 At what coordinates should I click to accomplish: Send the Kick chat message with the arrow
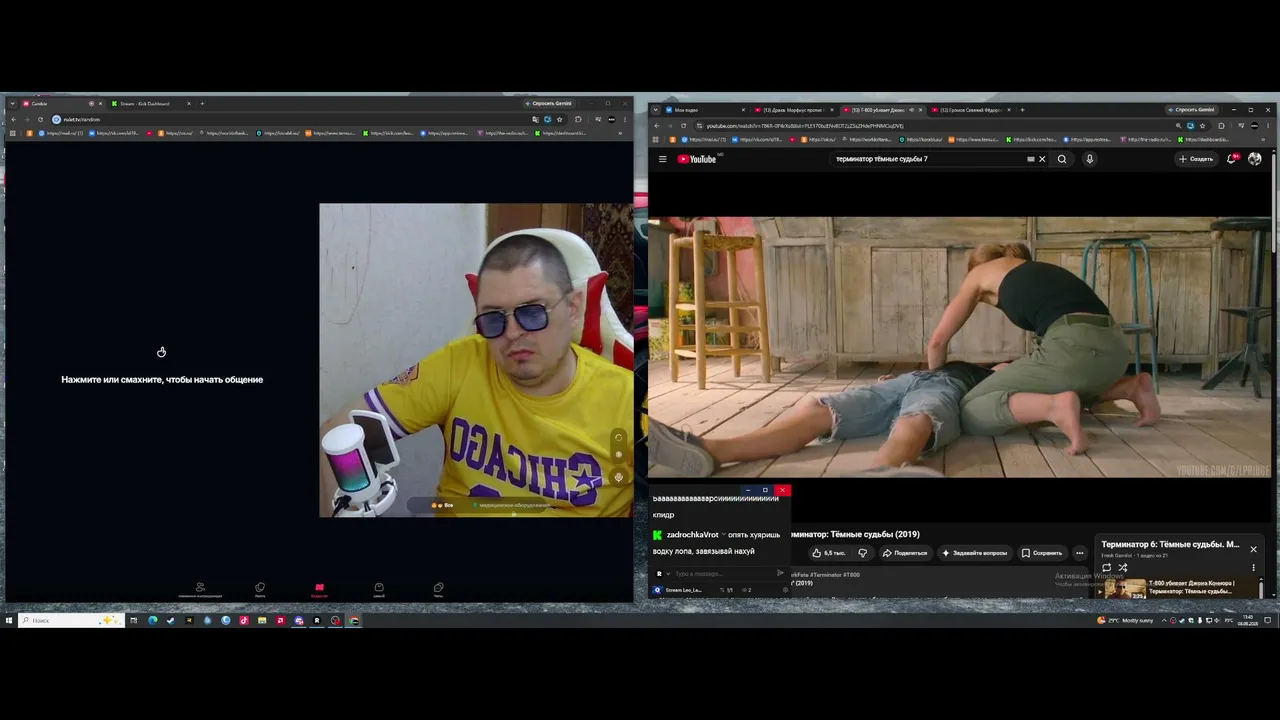pos(780,574)
